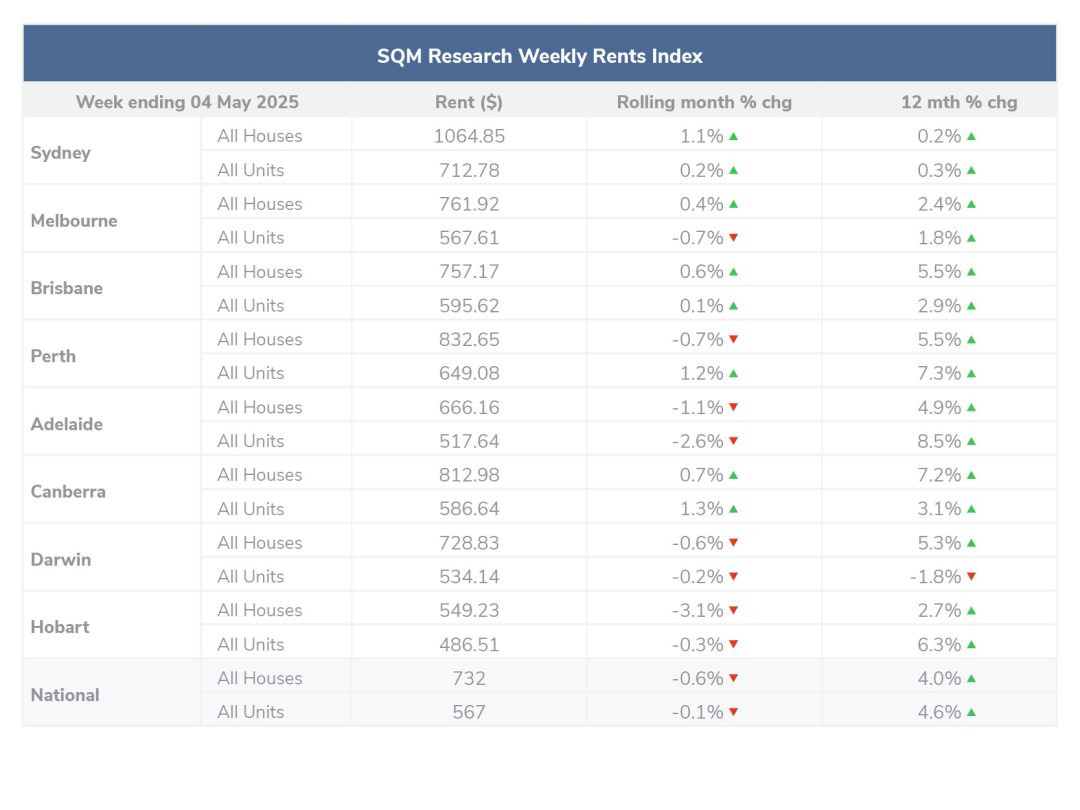Click Darwin units rent 534.14
The image size is (1080, 810).
[469, 577]
